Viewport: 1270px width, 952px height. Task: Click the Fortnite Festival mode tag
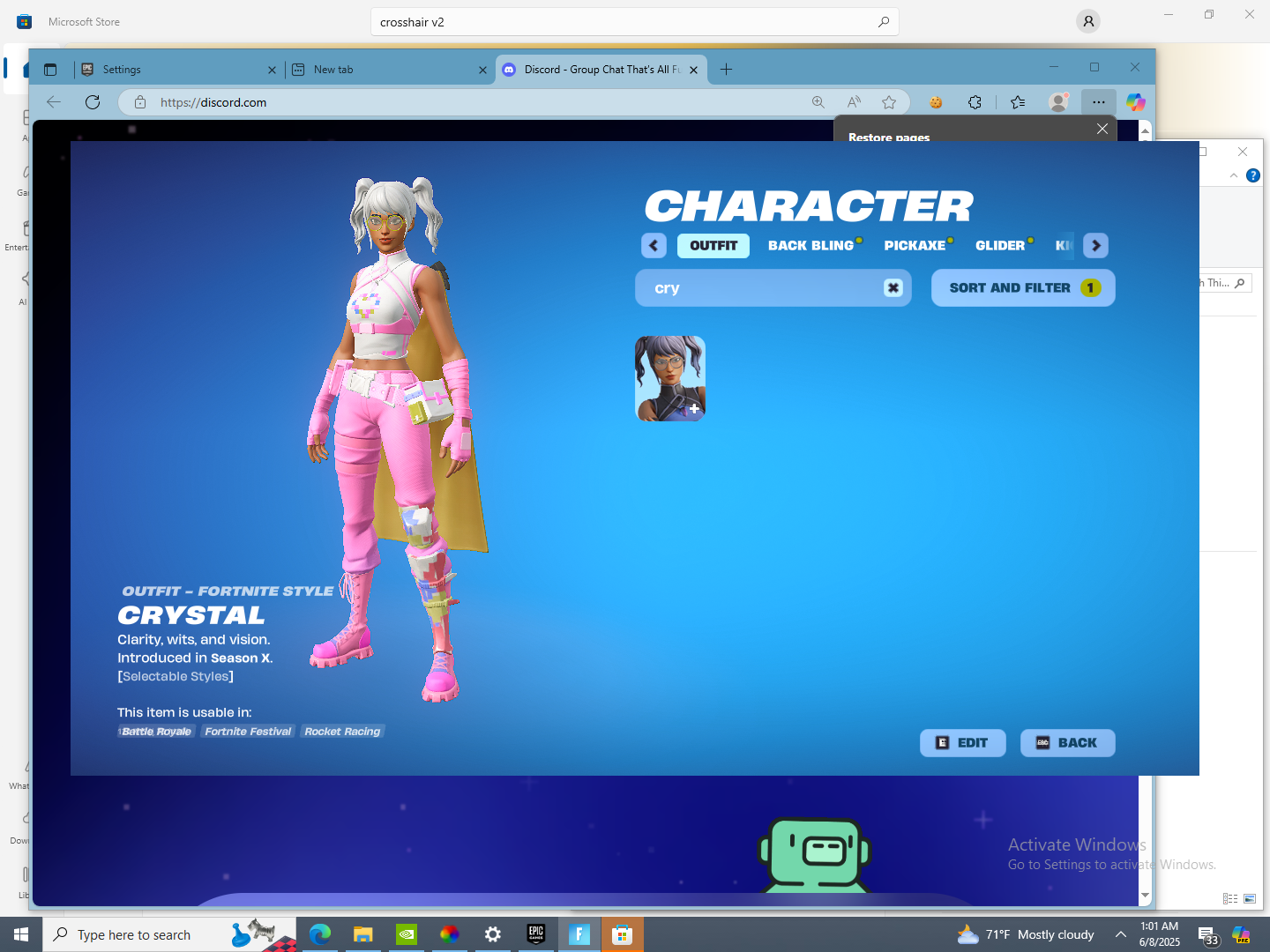click(x=248, y=732)
